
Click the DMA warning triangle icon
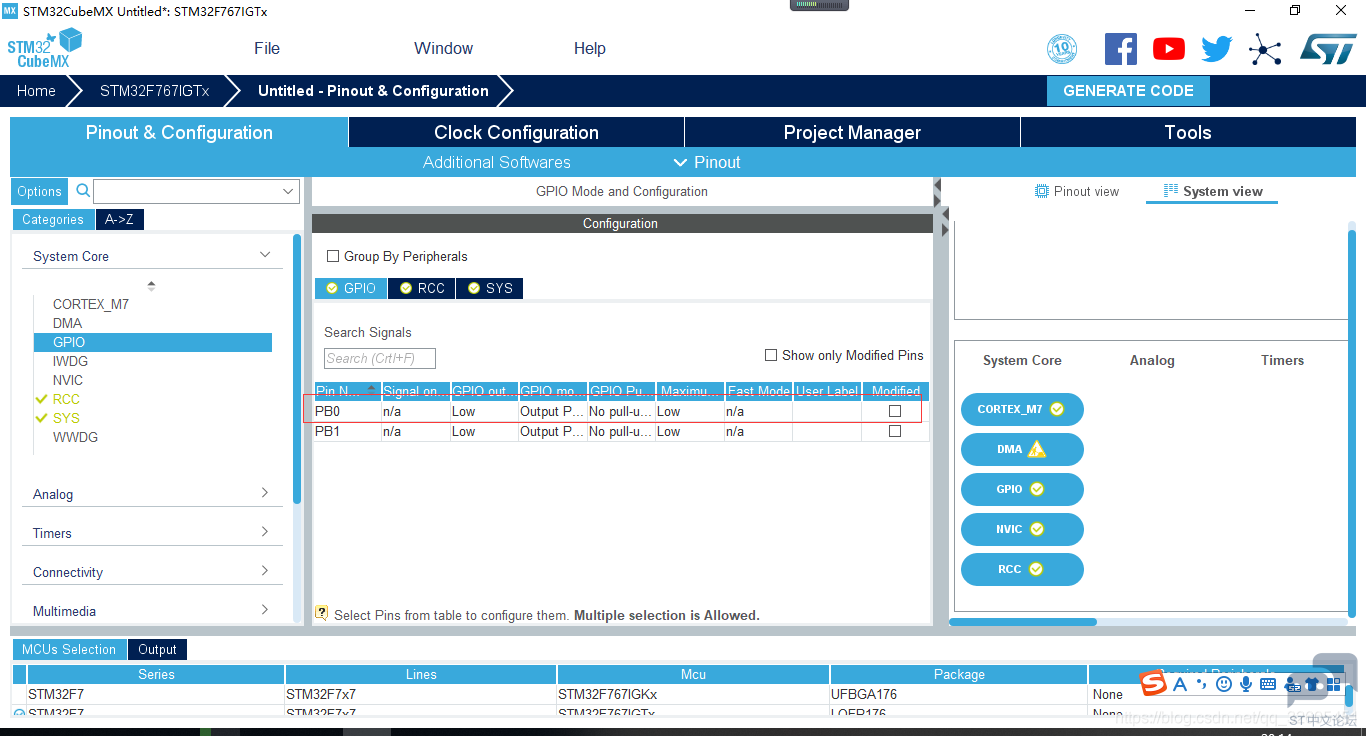pos(1037,449)
